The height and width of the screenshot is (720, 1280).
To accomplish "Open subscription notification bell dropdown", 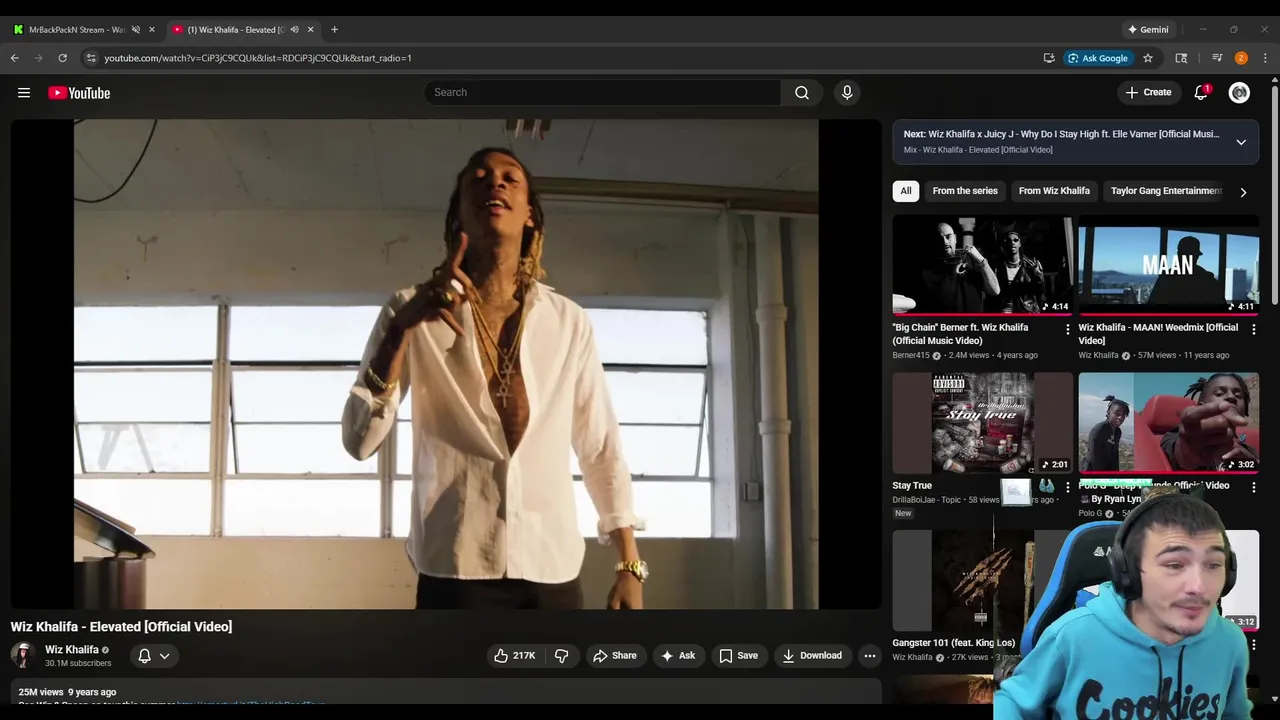I will (x=153, y=656).
